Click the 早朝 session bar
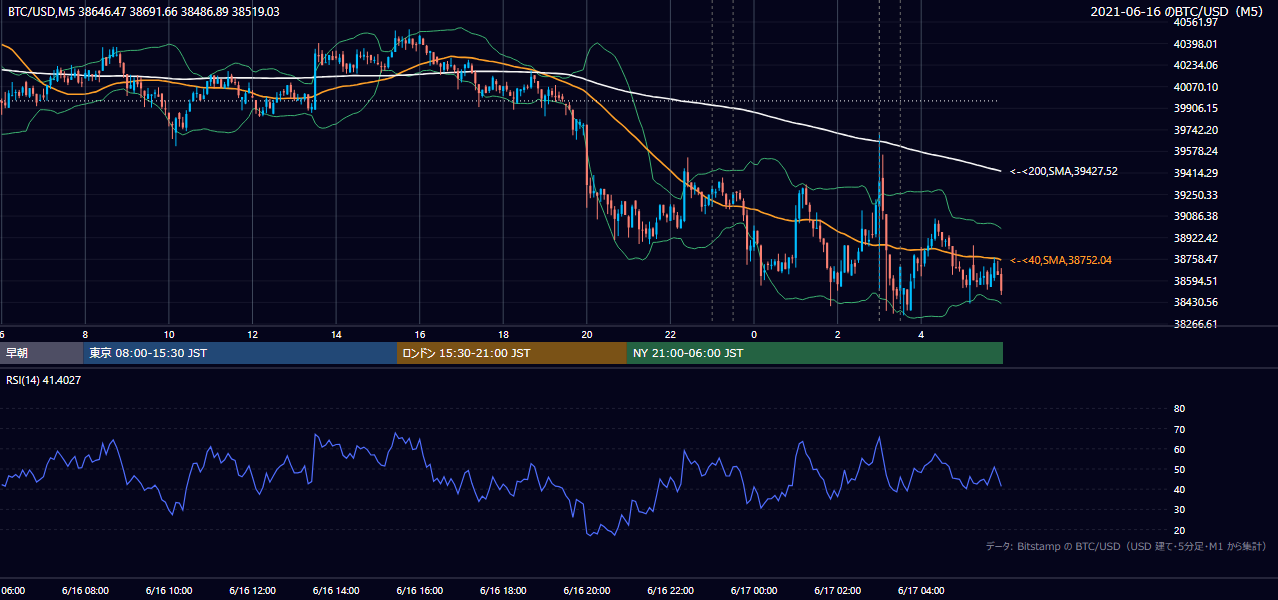1278x600 pixels. [41, 353]
